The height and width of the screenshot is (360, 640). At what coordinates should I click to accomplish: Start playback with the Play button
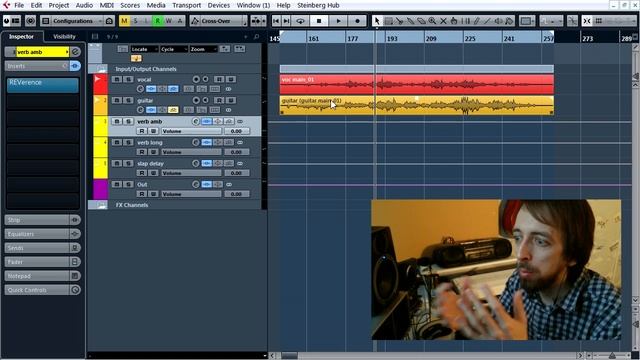click(338, 21)
